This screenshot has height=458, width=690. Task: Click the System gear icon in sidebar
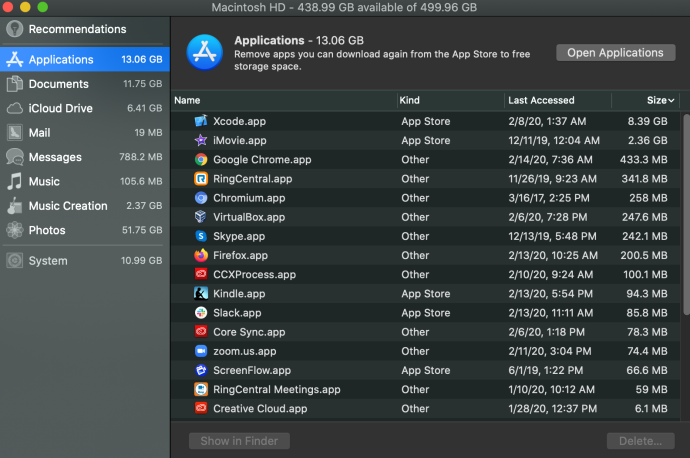coord(15,260)
